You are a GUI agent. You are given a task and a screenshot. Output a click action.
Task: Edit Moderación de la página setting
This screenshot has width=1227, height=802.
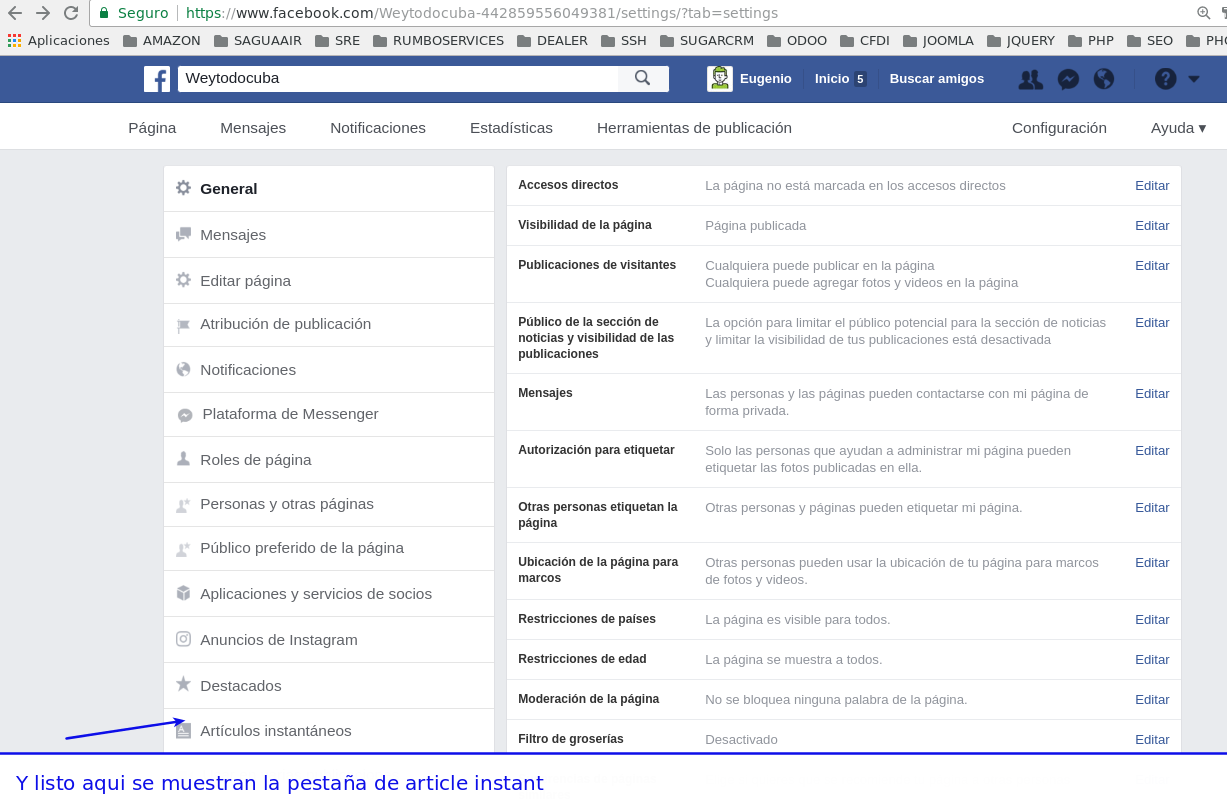(x=1152, y=699)
